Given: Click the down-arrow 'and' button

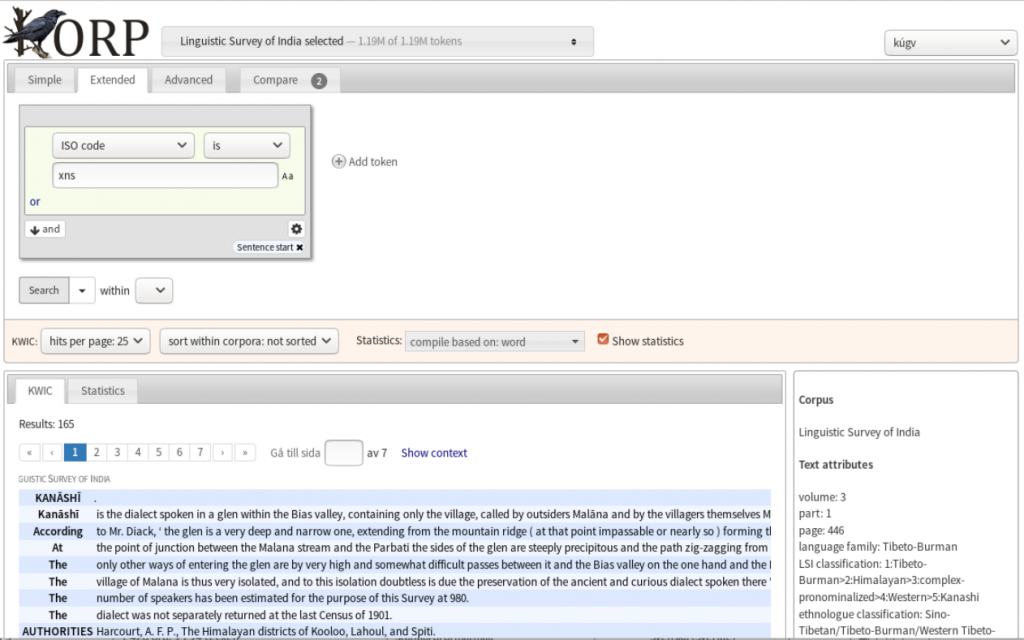Looking at the screenshot, I should (45, 229).
